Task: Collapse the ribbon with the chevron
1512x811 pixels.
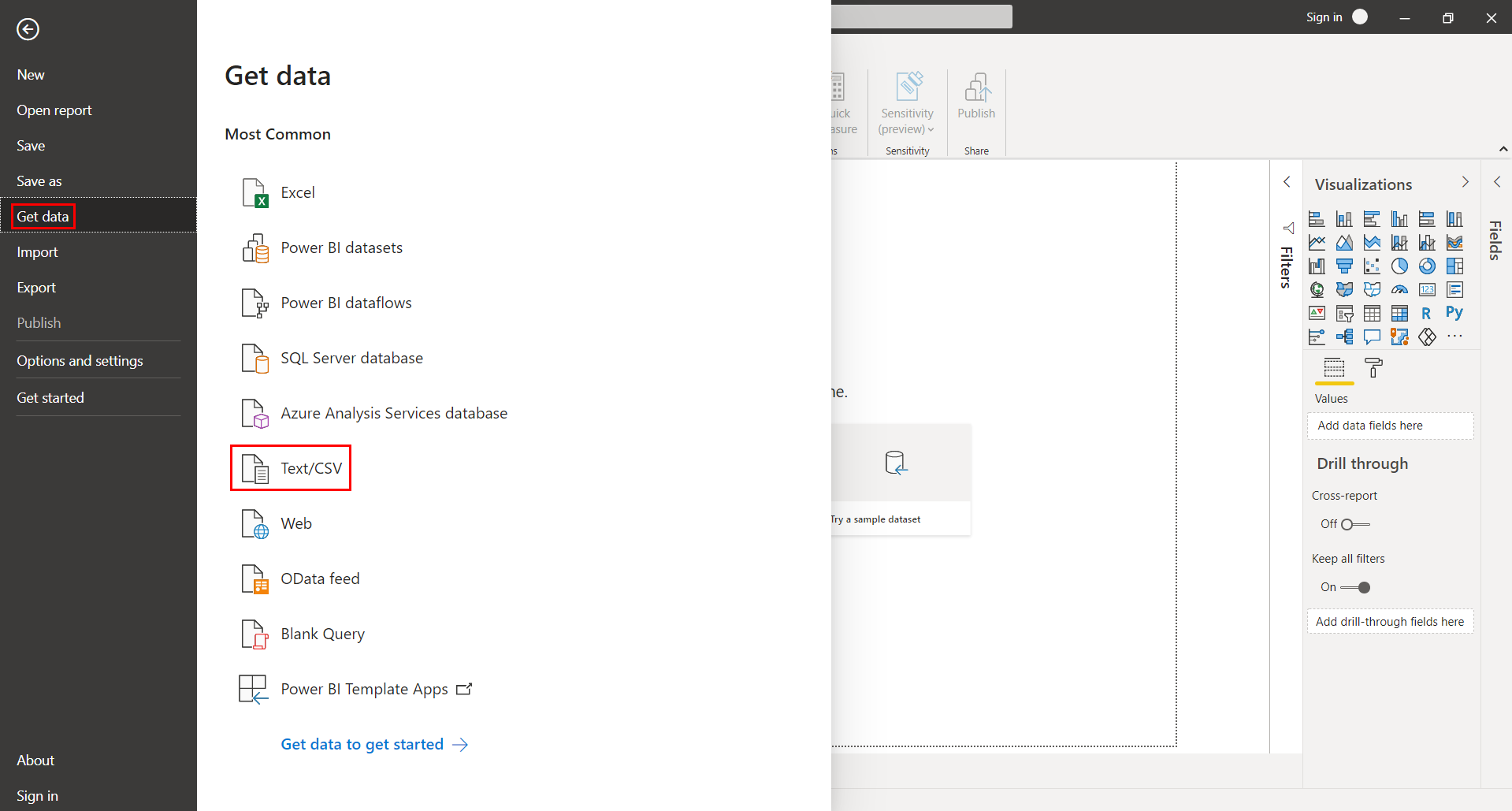Action: tap(1503, 149)
